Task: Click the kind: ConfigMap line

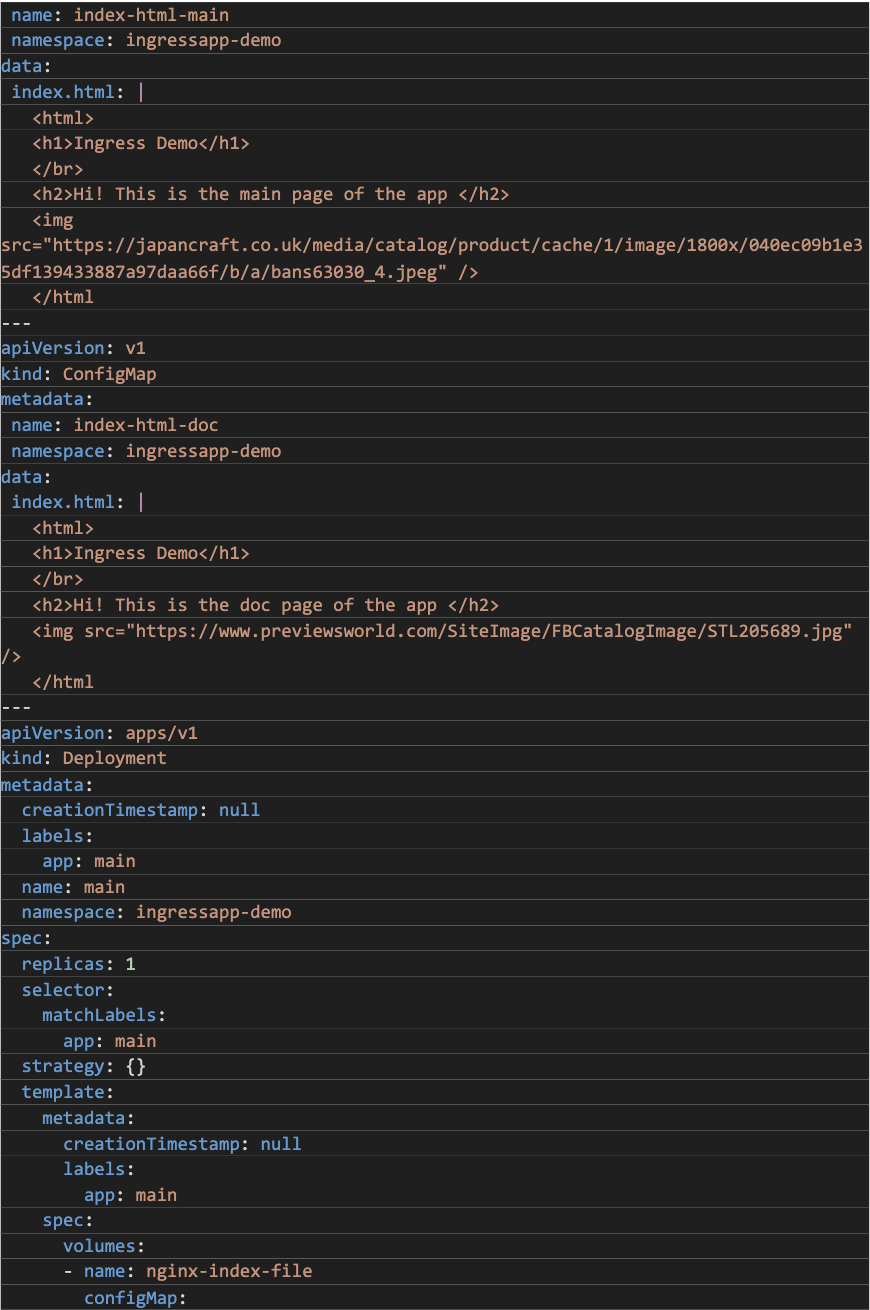Action: 70,373
